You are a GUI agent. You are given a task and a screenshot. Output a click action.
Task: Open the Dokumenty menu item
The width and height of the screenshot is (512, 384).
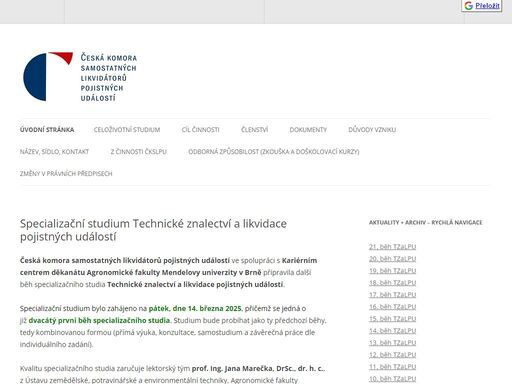click(x=308, y=130)
